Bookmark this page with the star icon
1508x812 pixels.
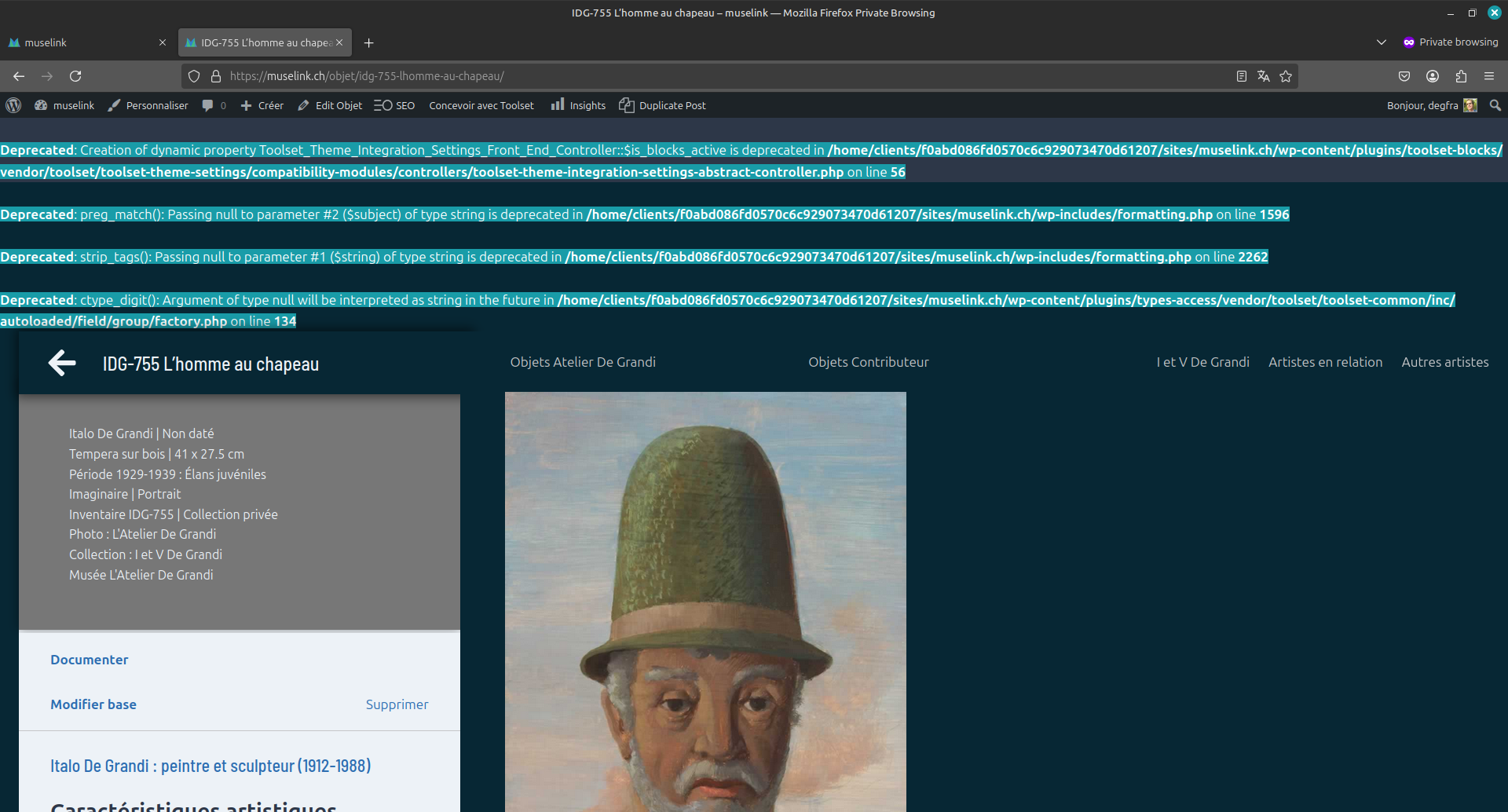1286,76
